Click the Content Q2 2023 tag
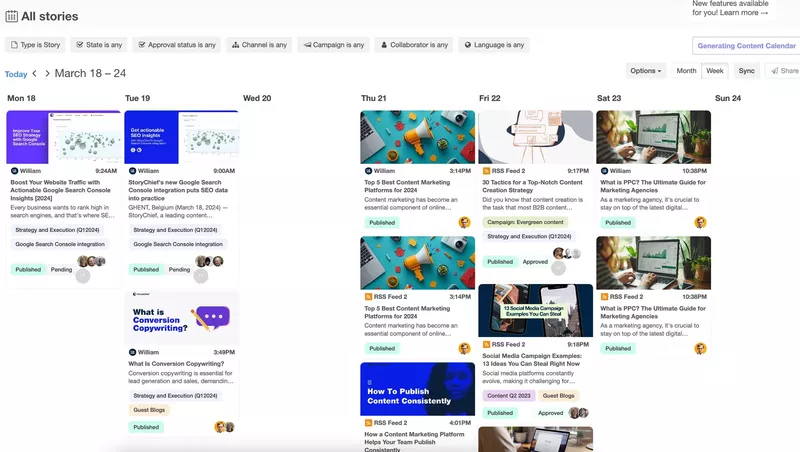Screen dimensions: 800x452 point(508,395)
